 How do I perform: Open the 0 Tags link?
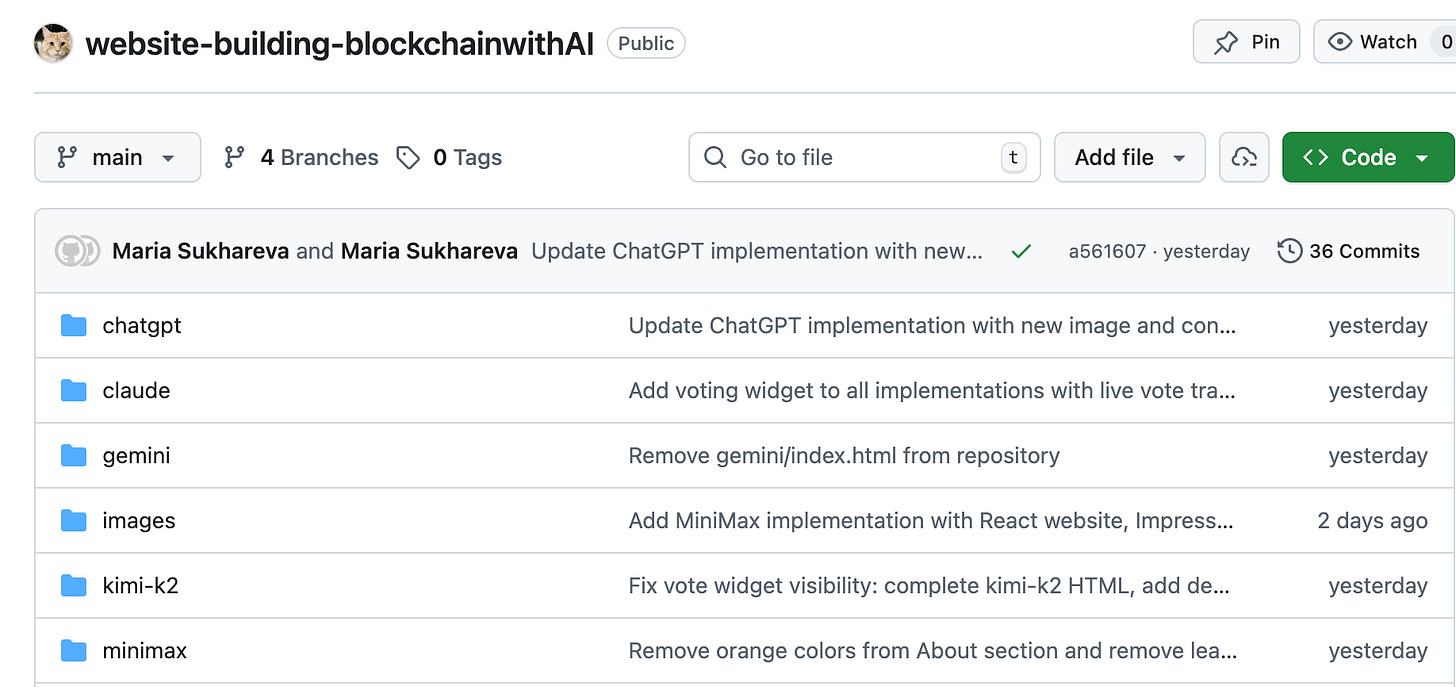click(x=450, y=158)
